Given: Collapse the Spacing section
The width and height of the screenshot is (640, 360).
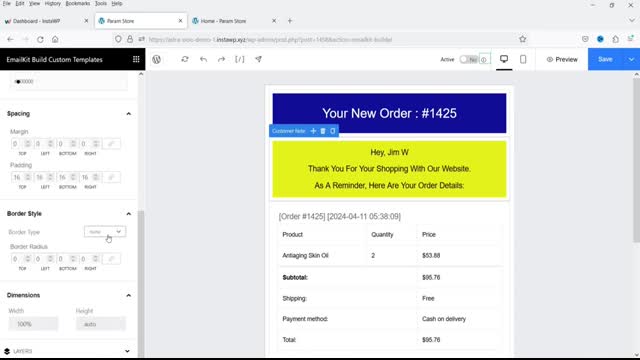Looking at the screenshot, I should pyautogui.click(x=129, y=114).
